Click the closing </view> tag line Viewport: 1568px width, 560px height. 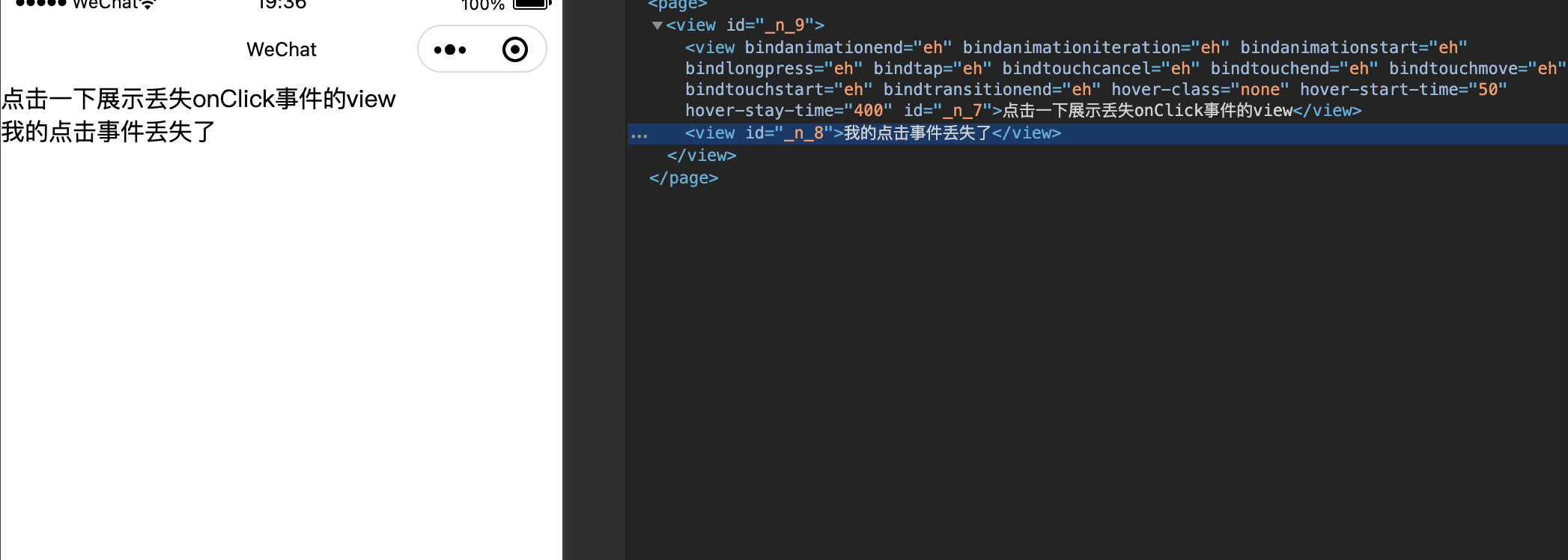(702, 156)
